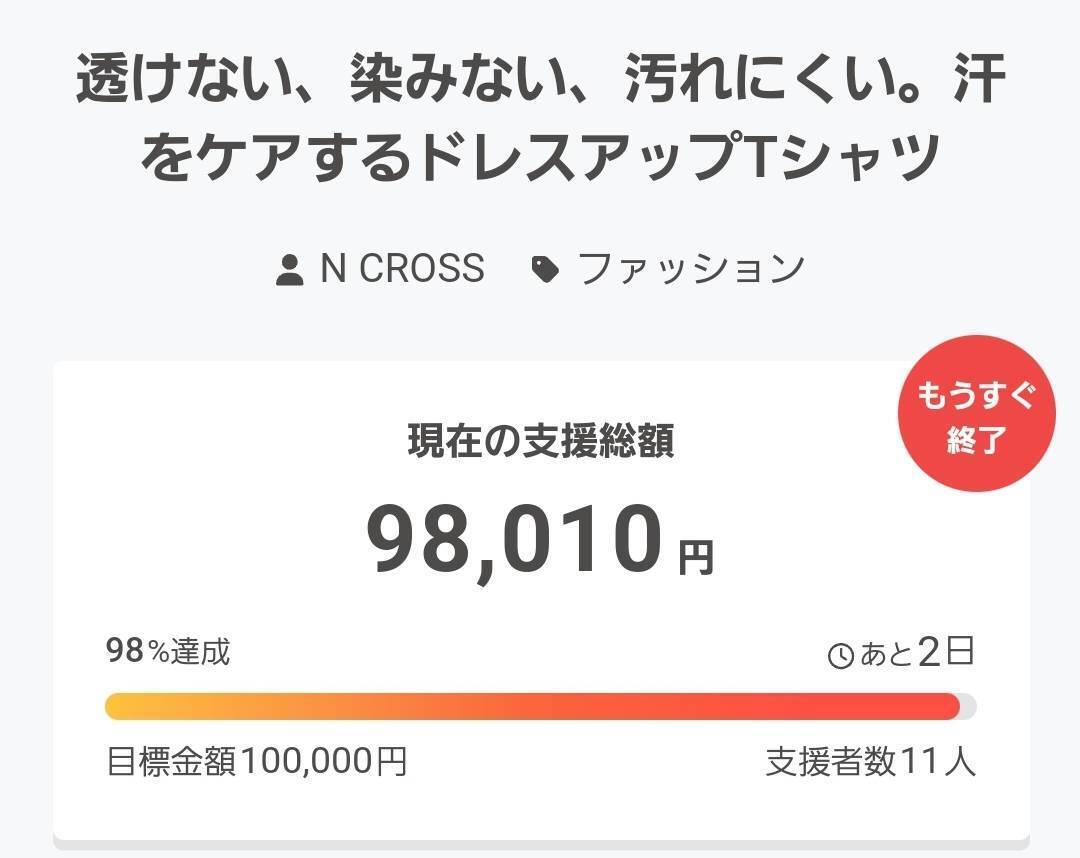The image size is (1080, 858).
Task: Click the person icon beside N CROSS
Action: [x=289, y=269]
